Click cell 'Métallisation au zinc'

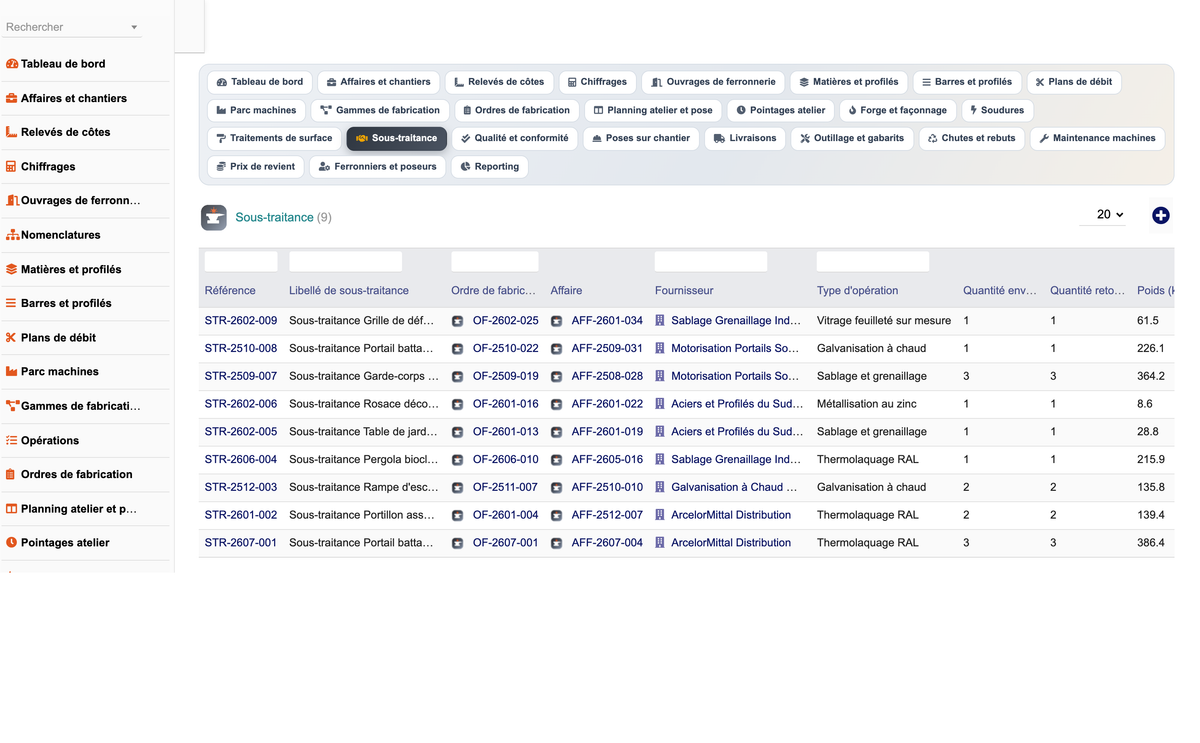[x=867, y=404]
